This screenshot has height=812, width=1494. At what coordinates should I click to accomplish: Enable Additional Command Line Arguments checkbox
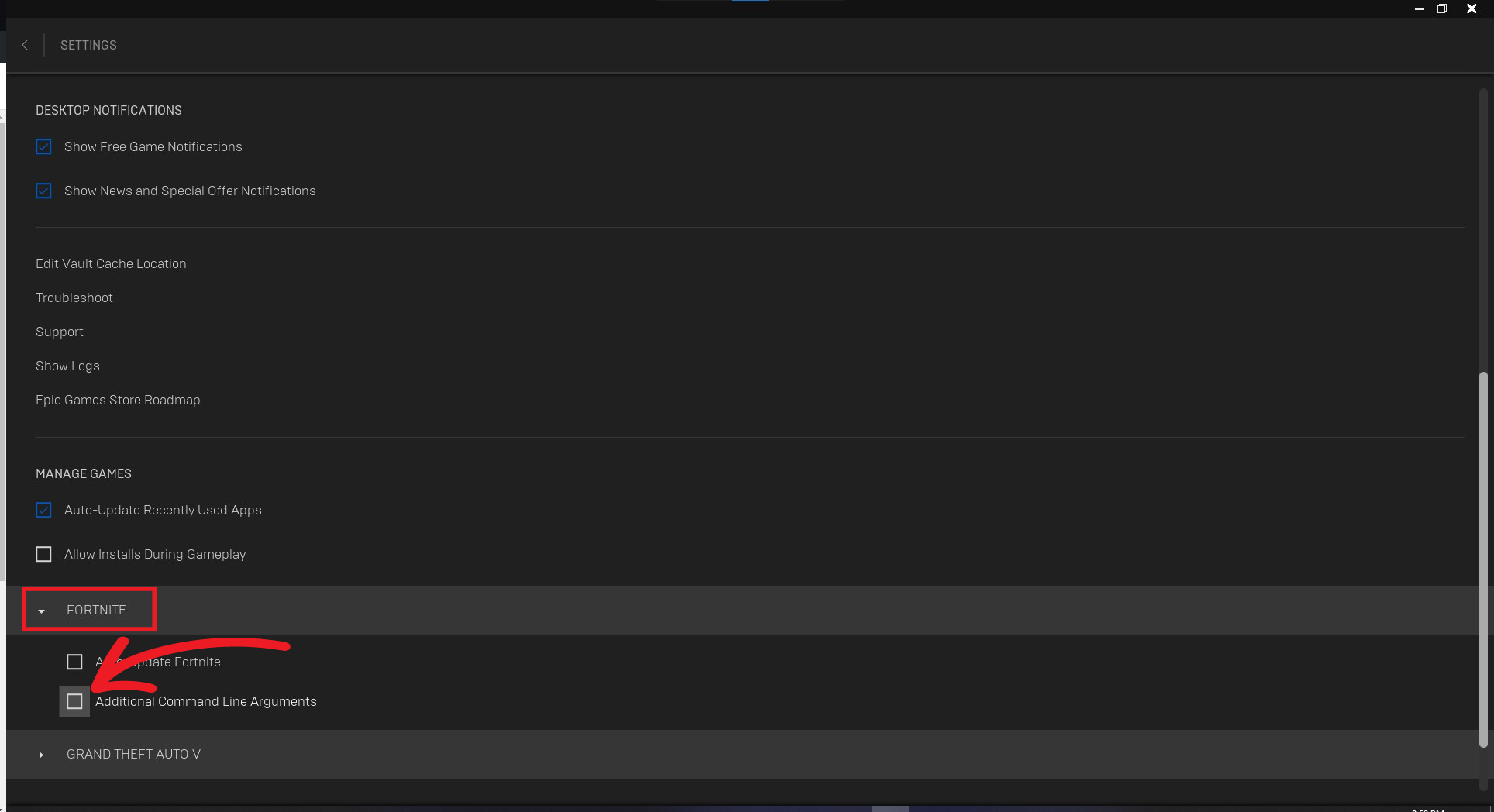[74, 701]
